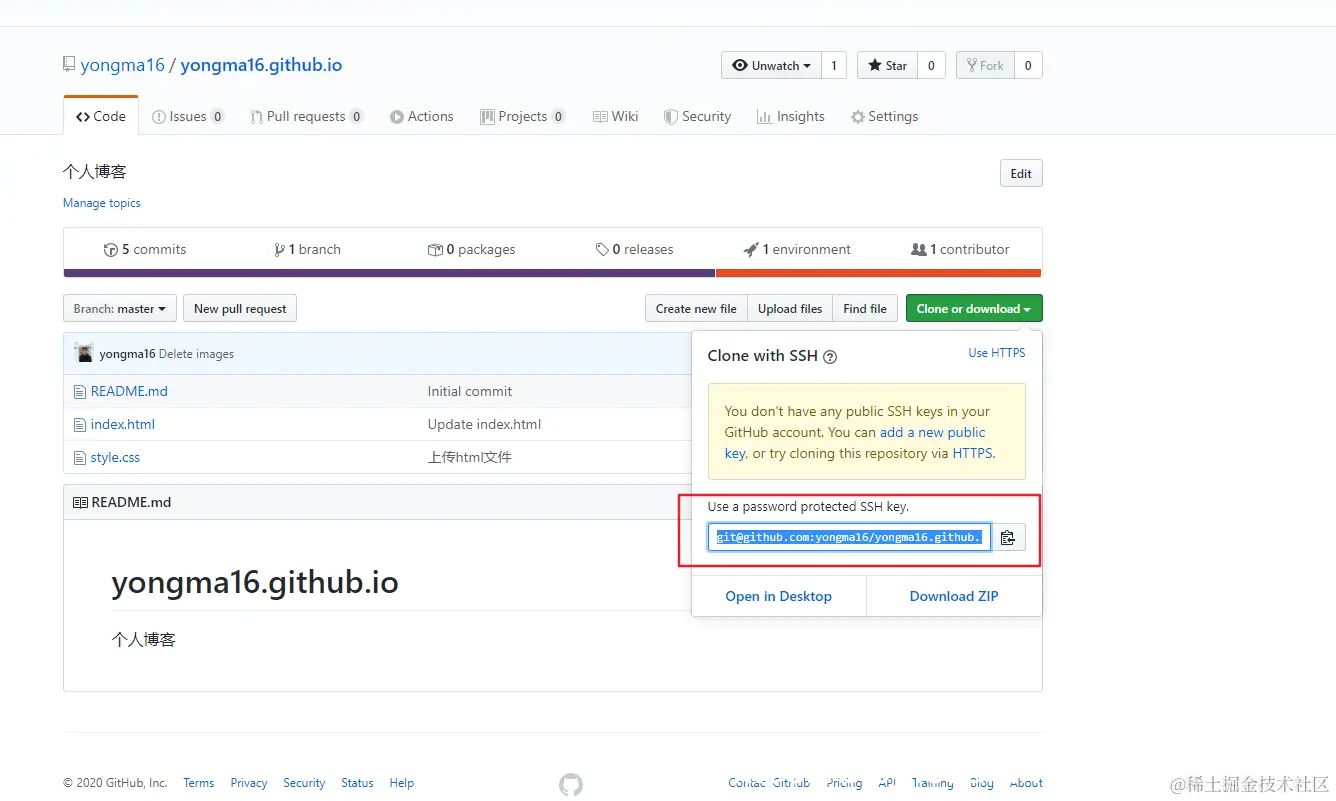The height and width of the screenshot is (801, 1336).
Task: View the Insights tab
Action: 791,116
